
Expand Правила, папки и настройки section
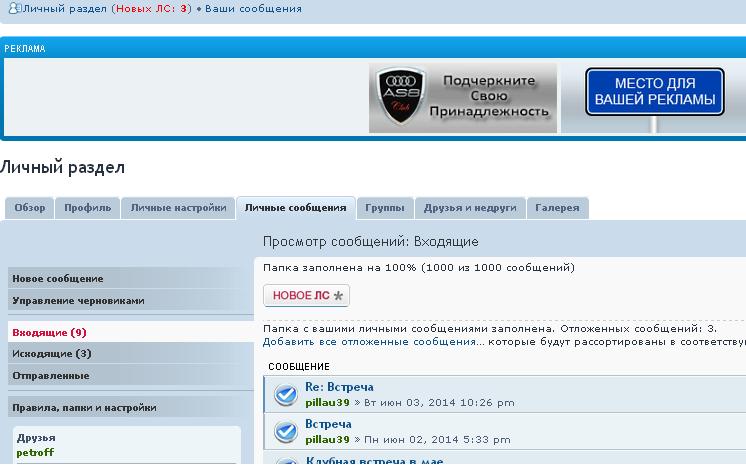pyautogui.click(x=84, y=408)
